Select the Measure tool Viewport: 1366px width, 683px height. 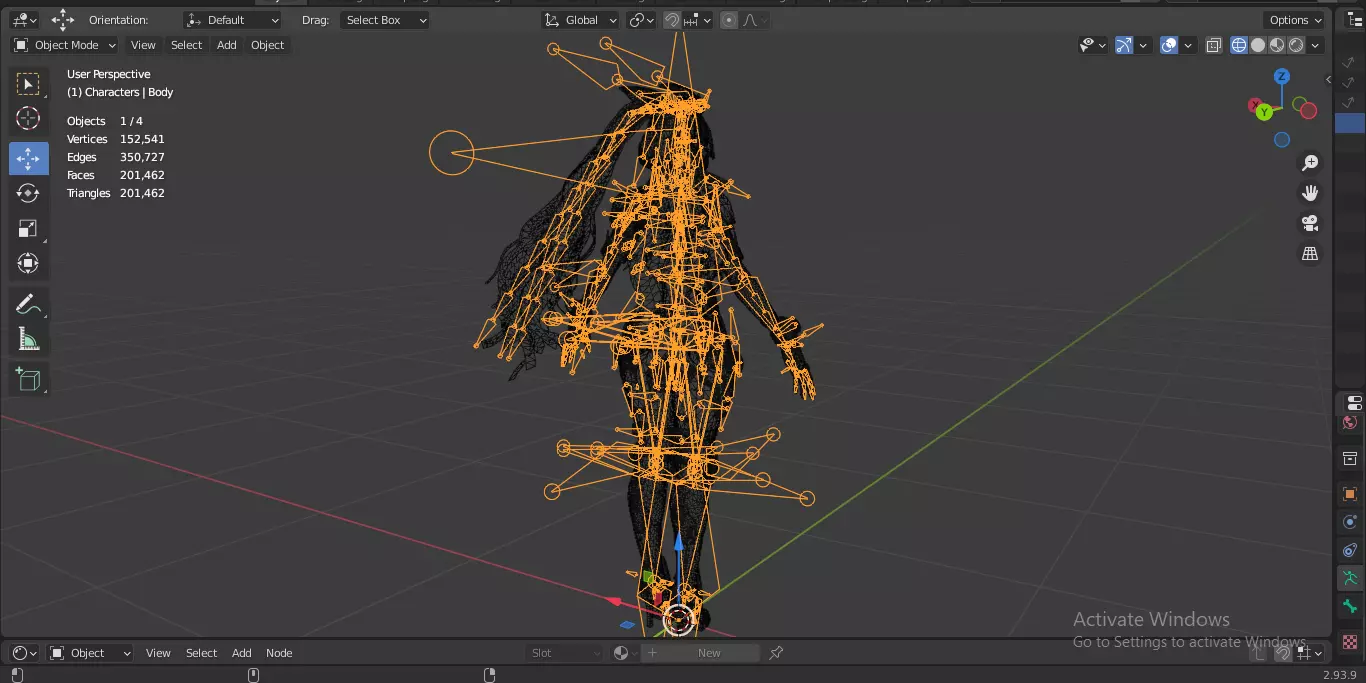pyautogui.click(x=29, y=340)
